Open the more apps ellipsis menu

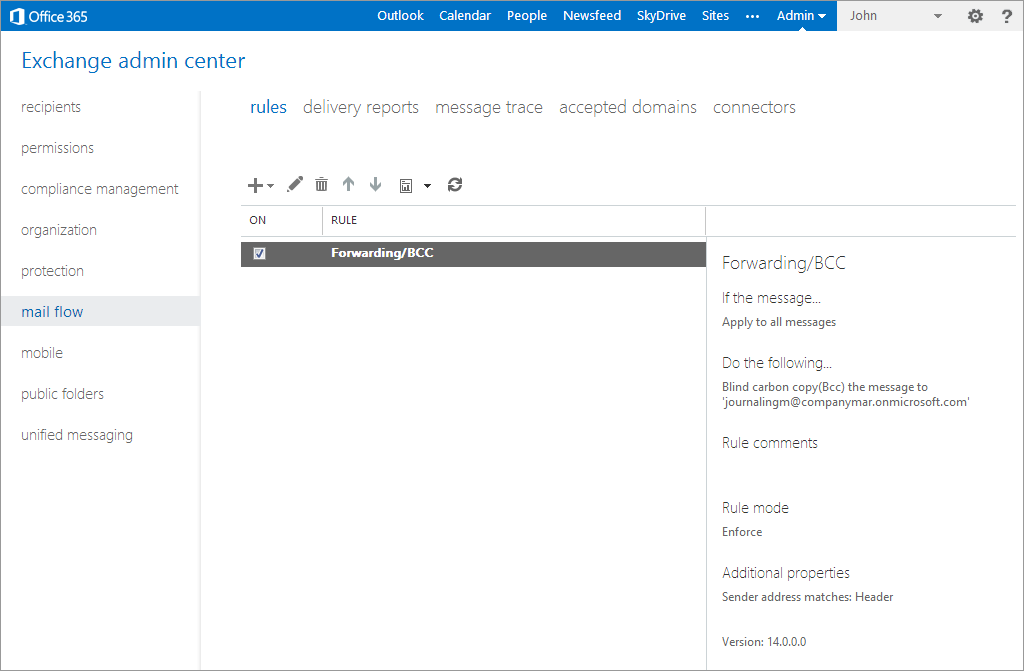tap(752, 17)
